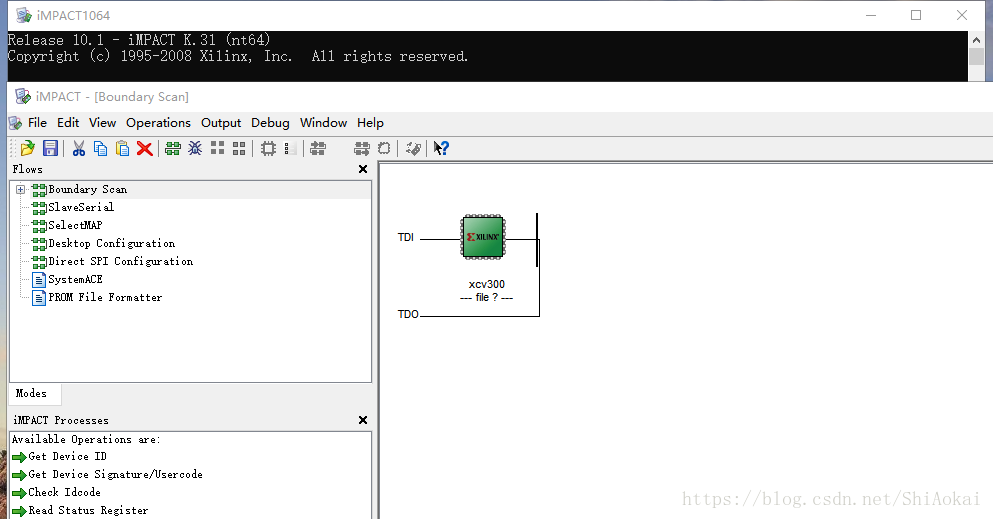
Task: Click the green boundary-scan chain toolbar icon
Action: pyautogui.click(x=172, y=148)
